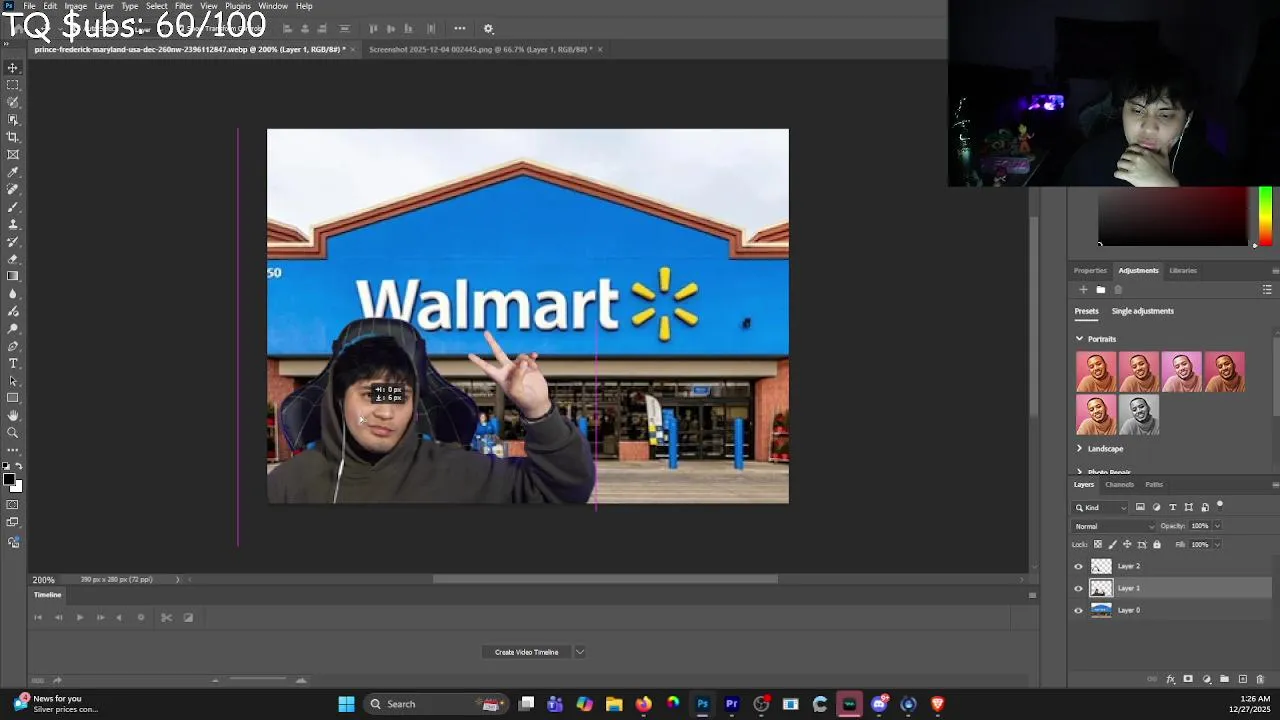Click the Timeline zoom slider
Screen dimensions: 1280x720
(x=258, y=680)
